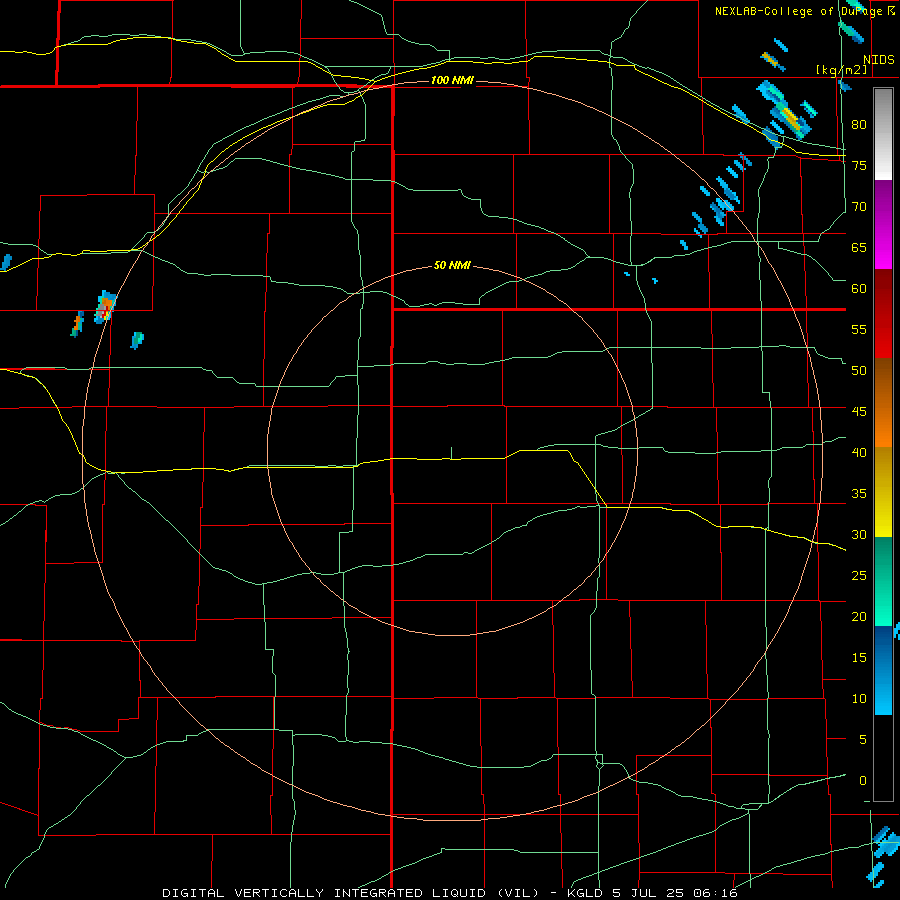Click the '35' value on the color scale
This screenshot has height=900, width=900.
(859, 494)
